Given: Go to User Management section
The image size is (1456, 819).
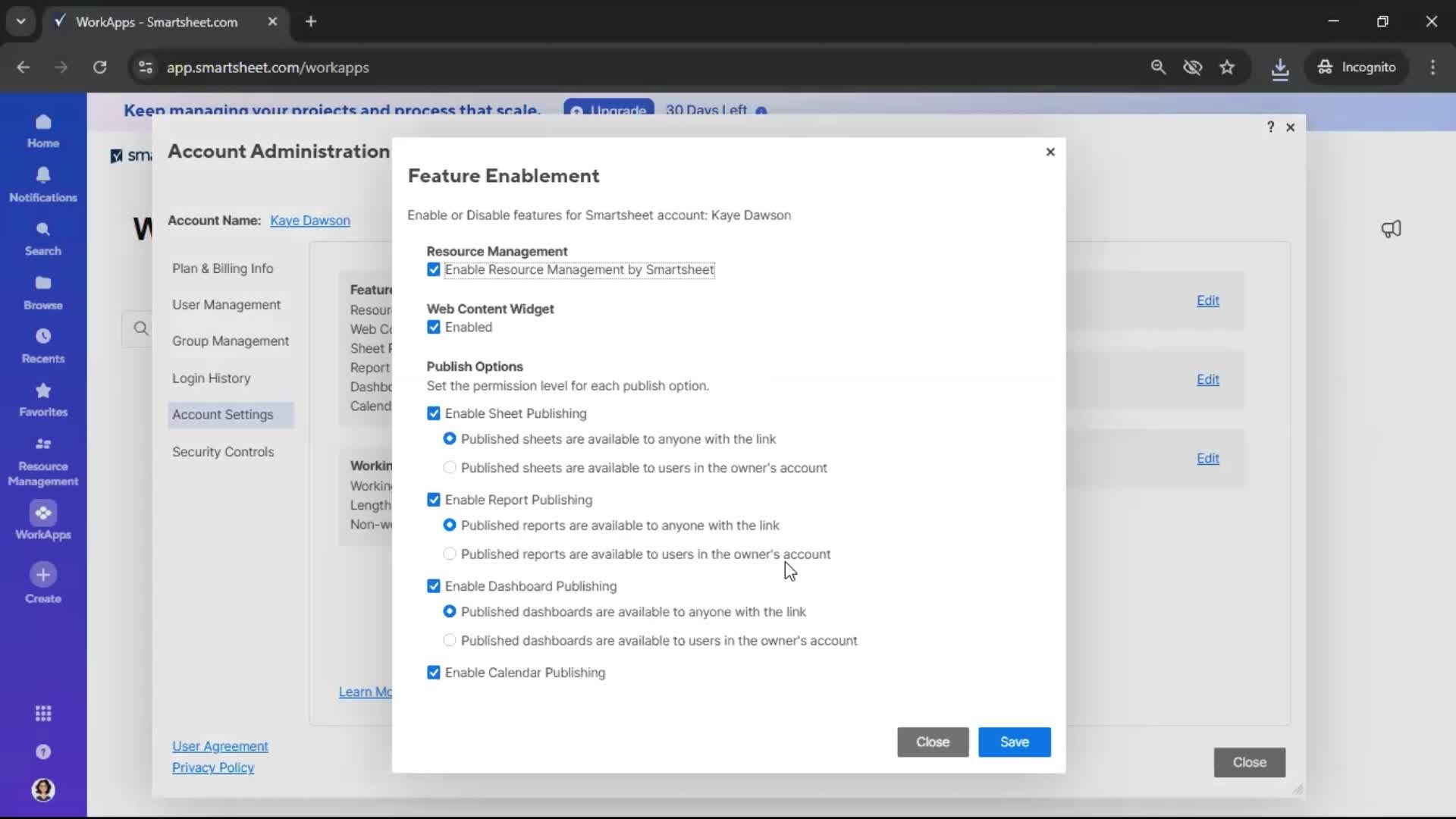Looking at the screenshot, I should [226, 305].
